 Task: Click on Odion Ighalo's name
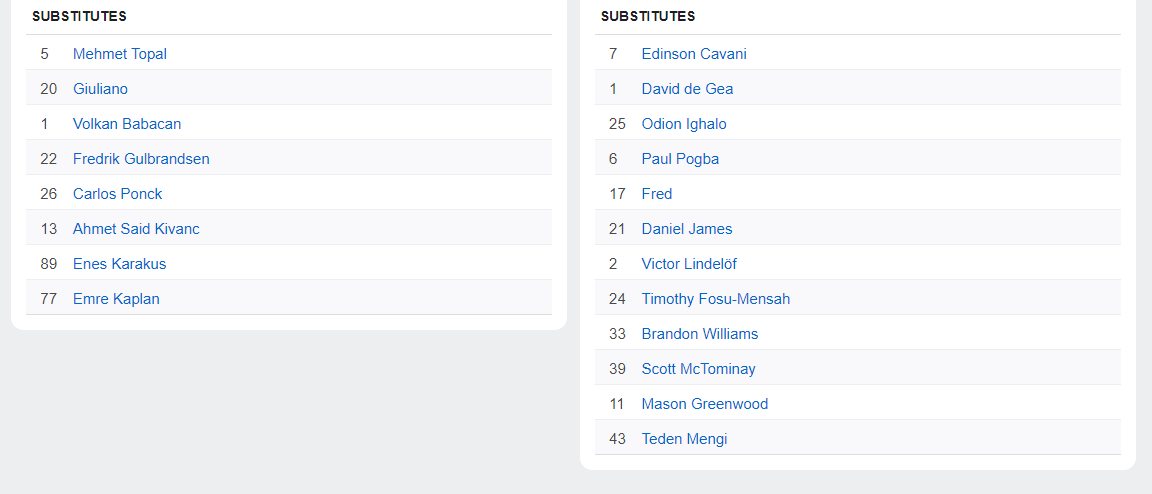[x=684, y=124]
